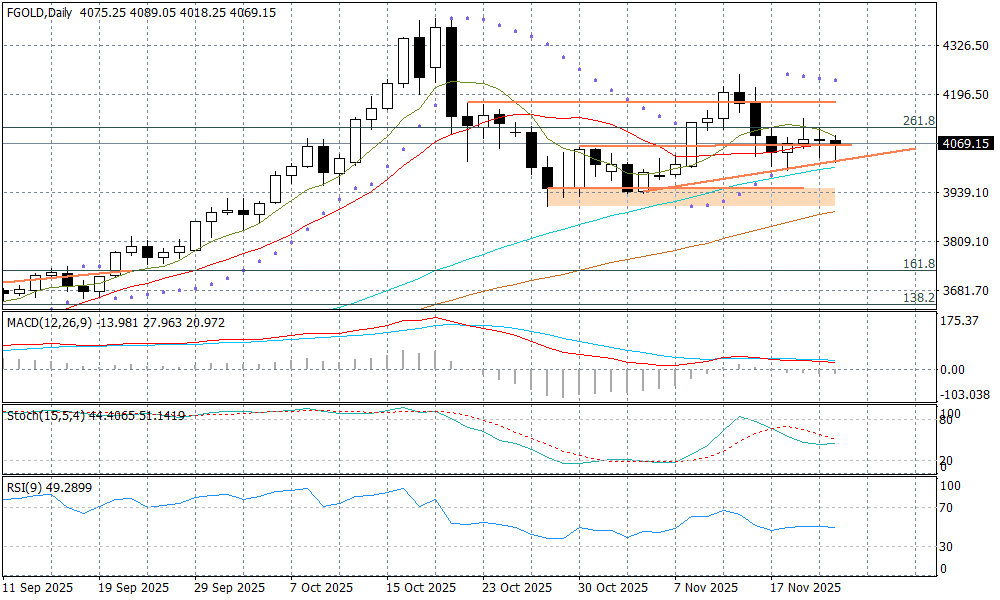Click the 7 Nov 2025 date marker
This screenshot has width=1000, height=600.
706,587
